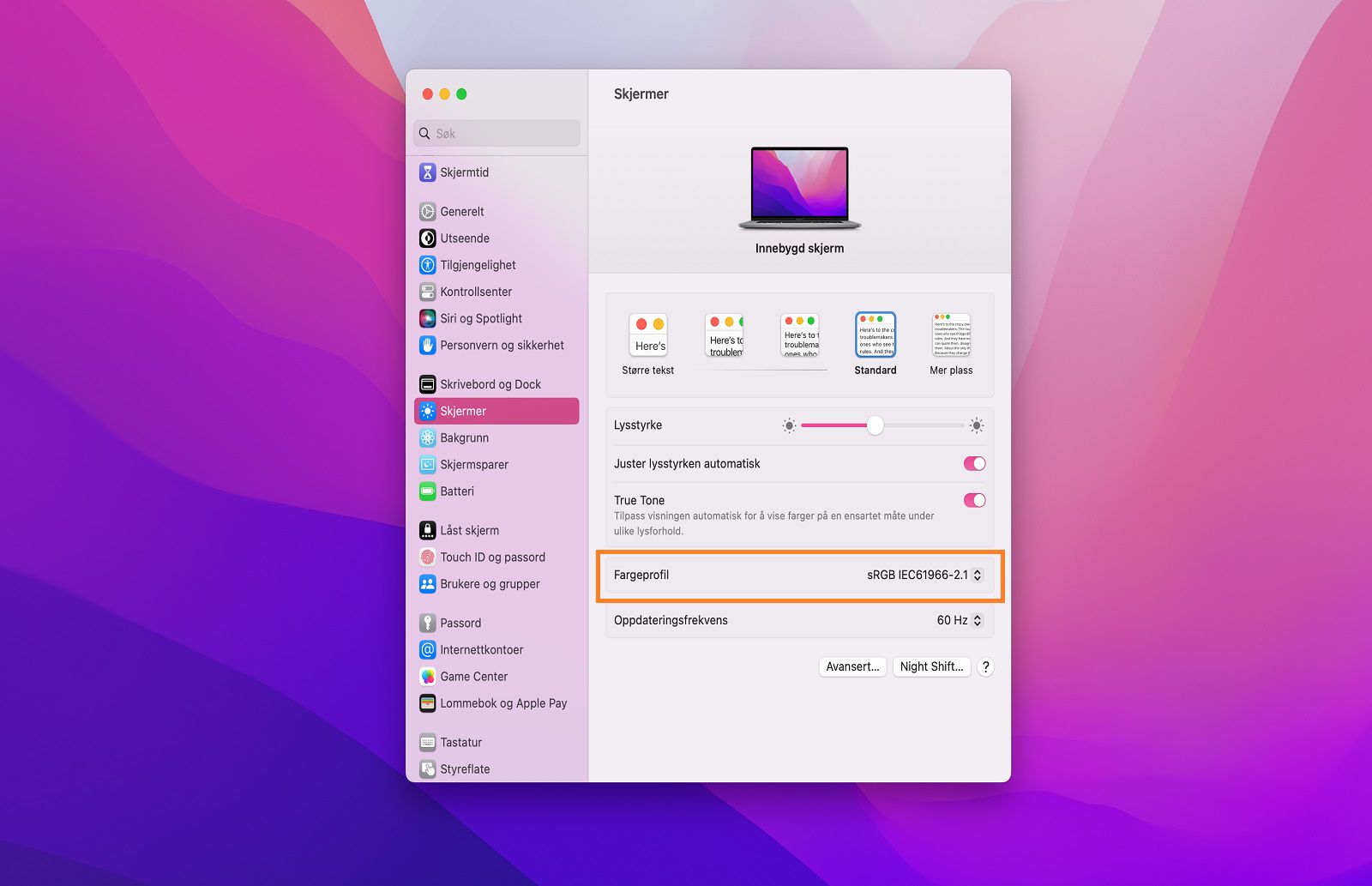This screenshot has width=1372, height=886.
Task: Turn off Juster lysstyrken automatisk switch
Action: (975, 464)
